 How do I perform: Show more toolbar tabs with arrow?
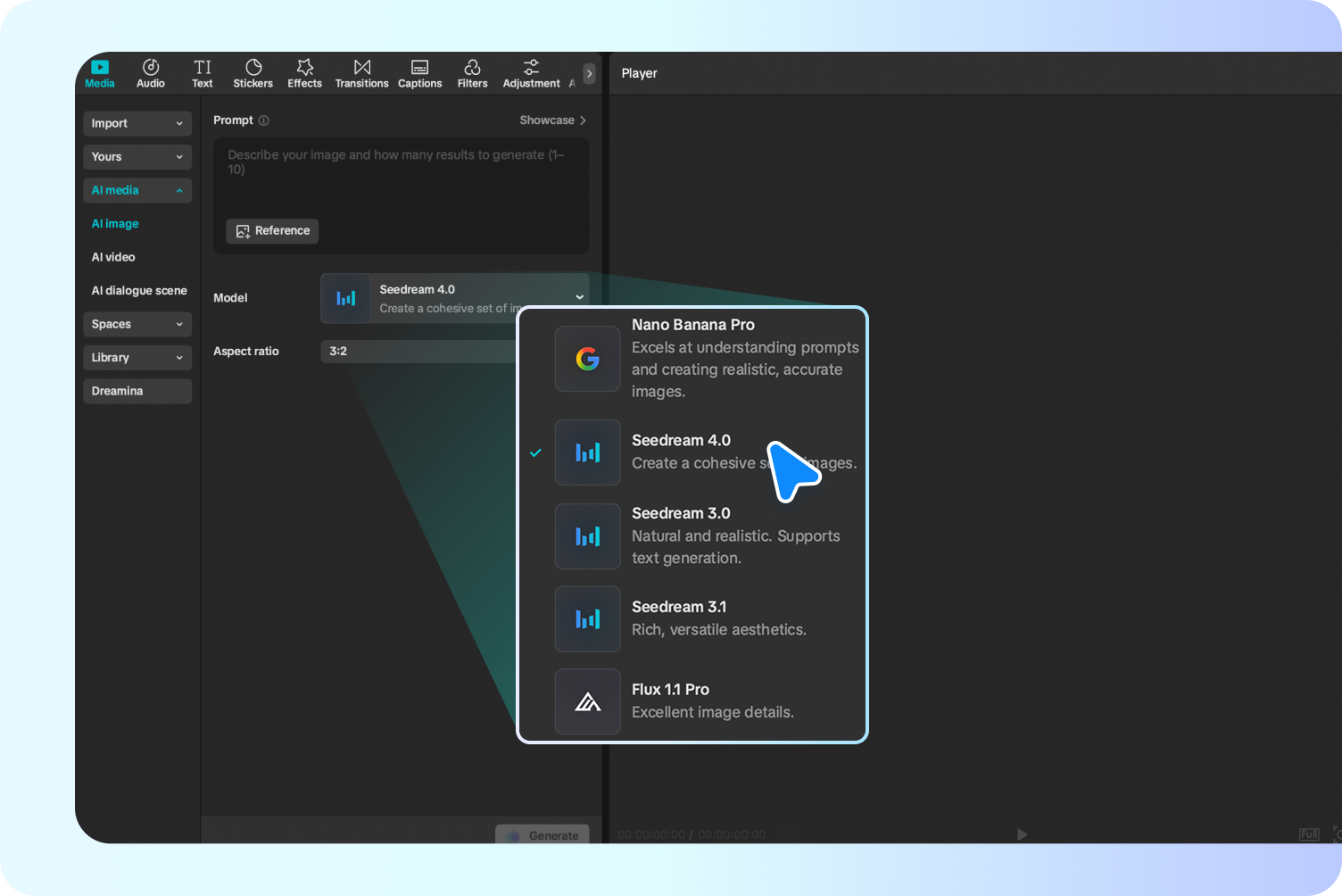tap(590, 74)
